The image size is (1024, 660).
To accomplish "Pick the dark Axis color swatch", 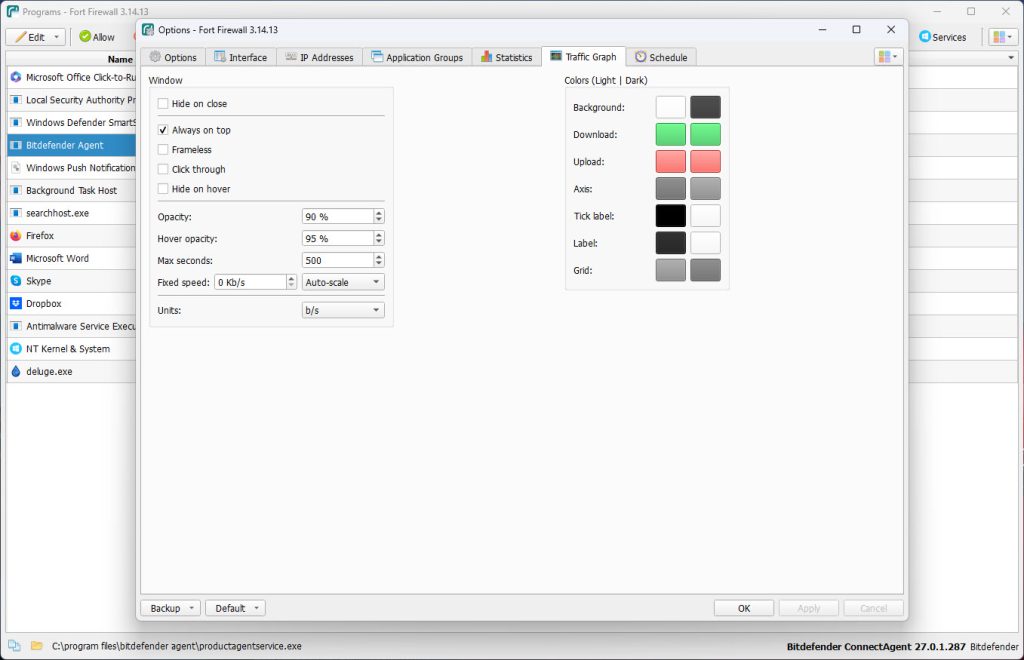I will click(705, 189).
